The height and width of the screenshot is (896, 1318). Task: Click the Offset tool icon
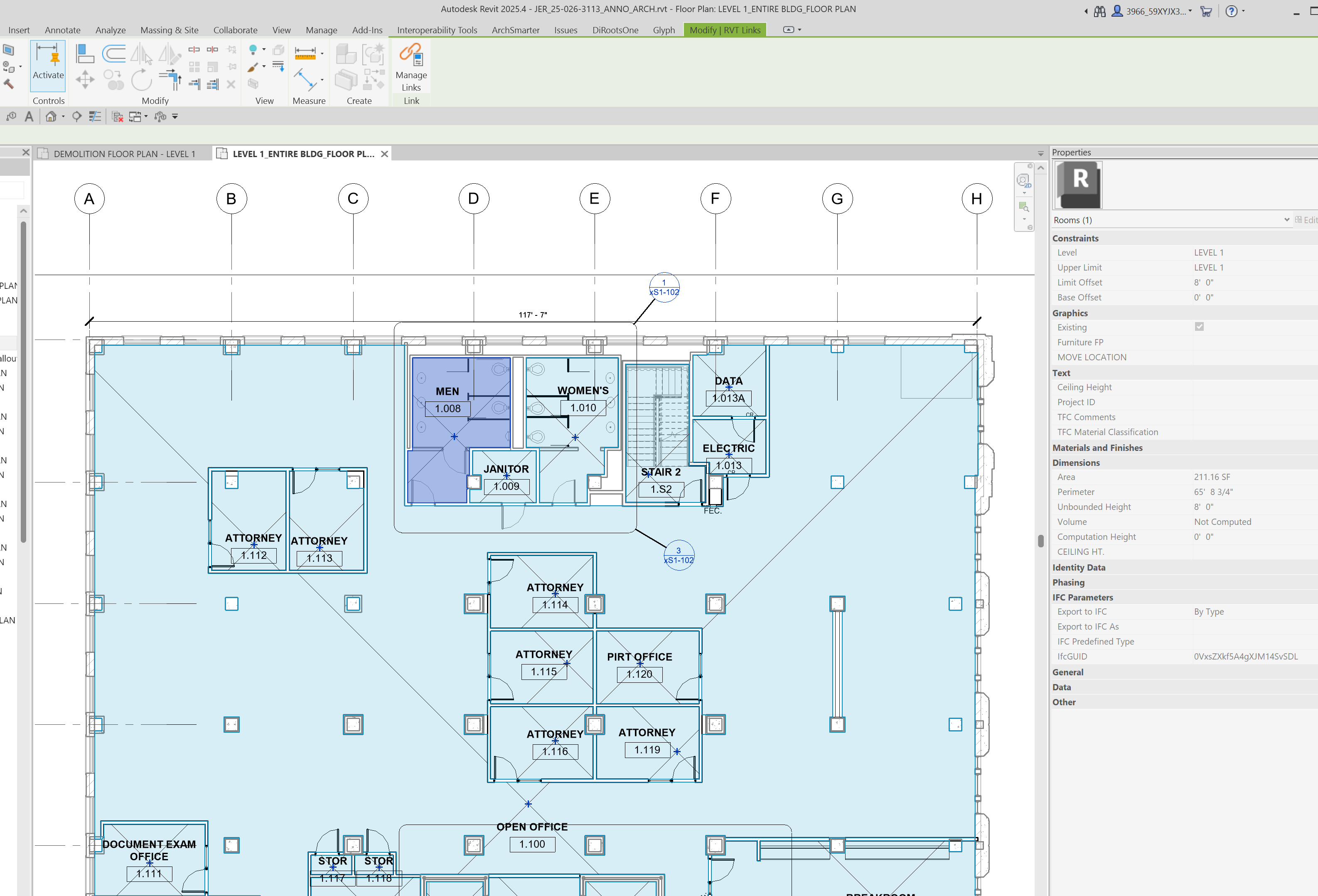tap(113, 54)
